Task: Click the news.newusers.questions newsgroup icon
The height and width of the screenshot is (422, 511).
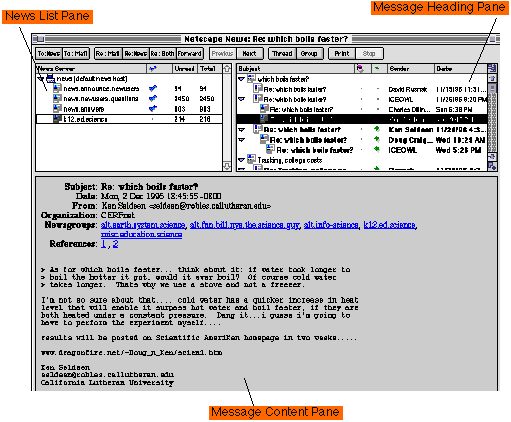Action: [57, 98]
